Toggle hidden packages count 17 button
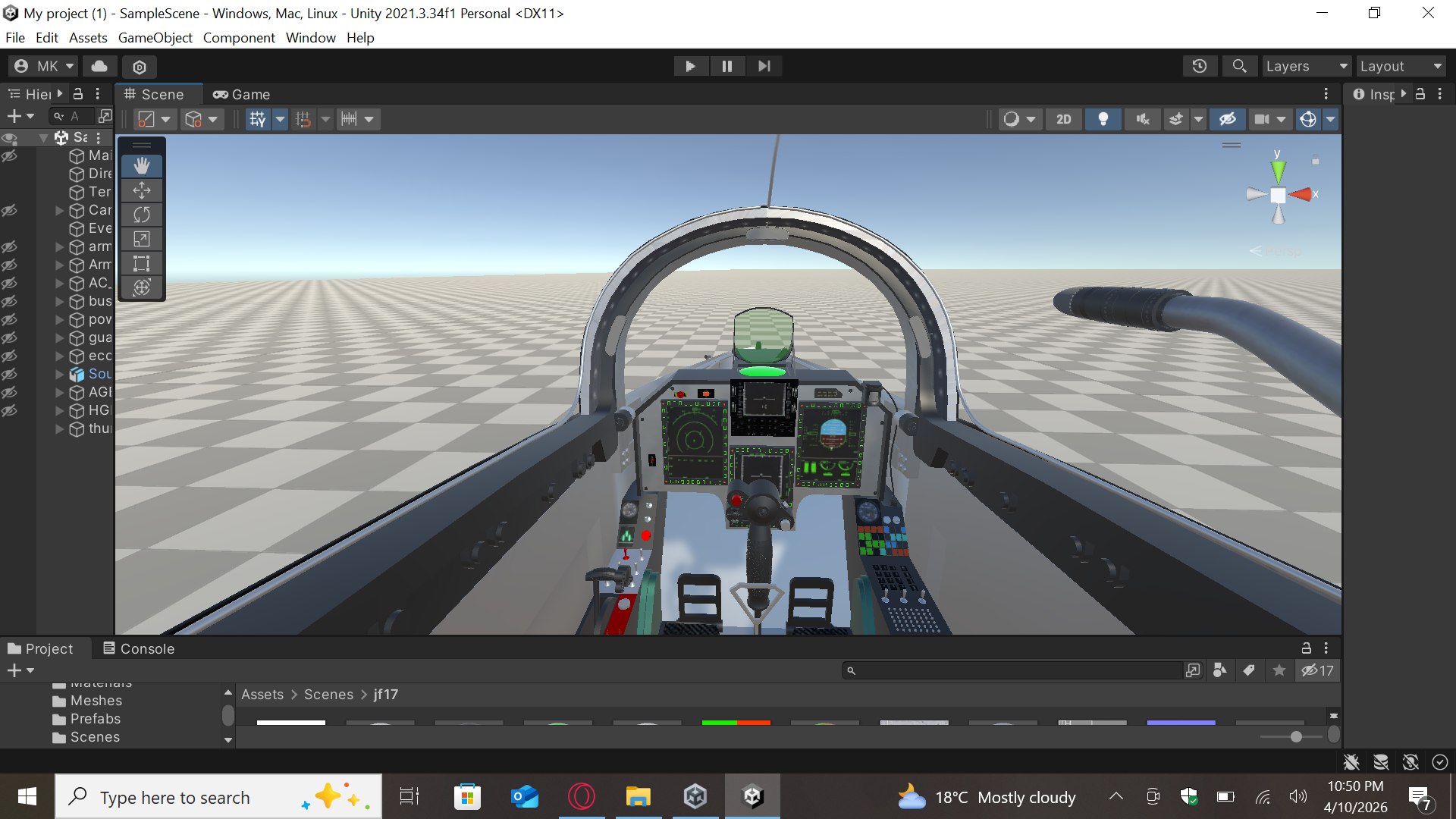This screenshot has width=1456, height=819. coord(1317,670)
